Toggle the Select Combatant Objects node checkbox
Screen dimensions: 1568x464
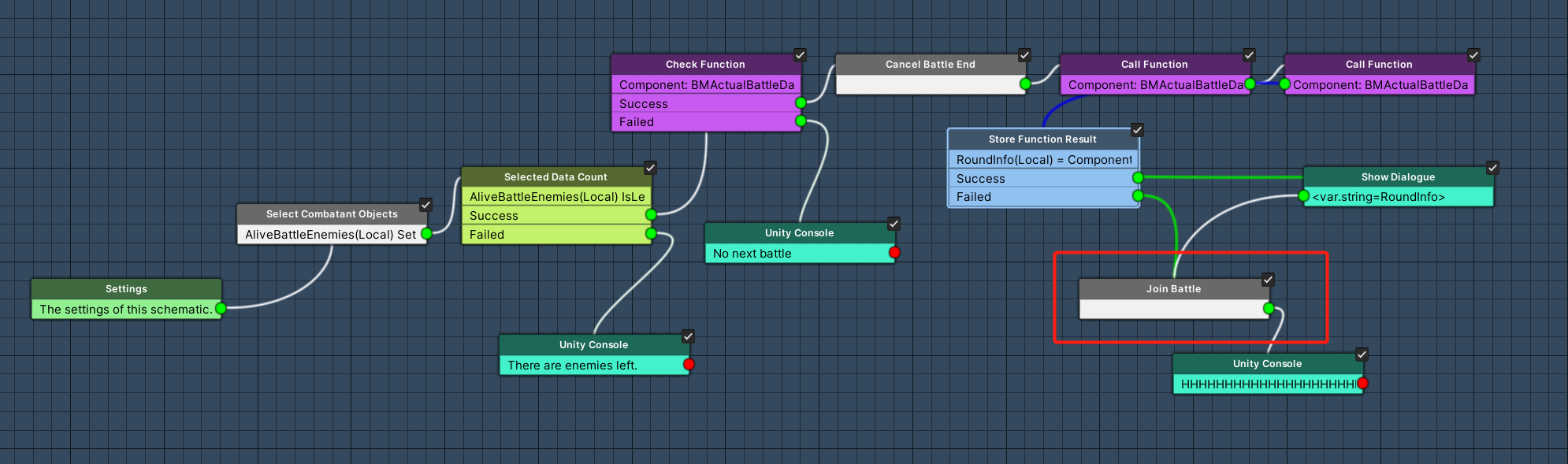pyautogui.click(x=425, y=205)
